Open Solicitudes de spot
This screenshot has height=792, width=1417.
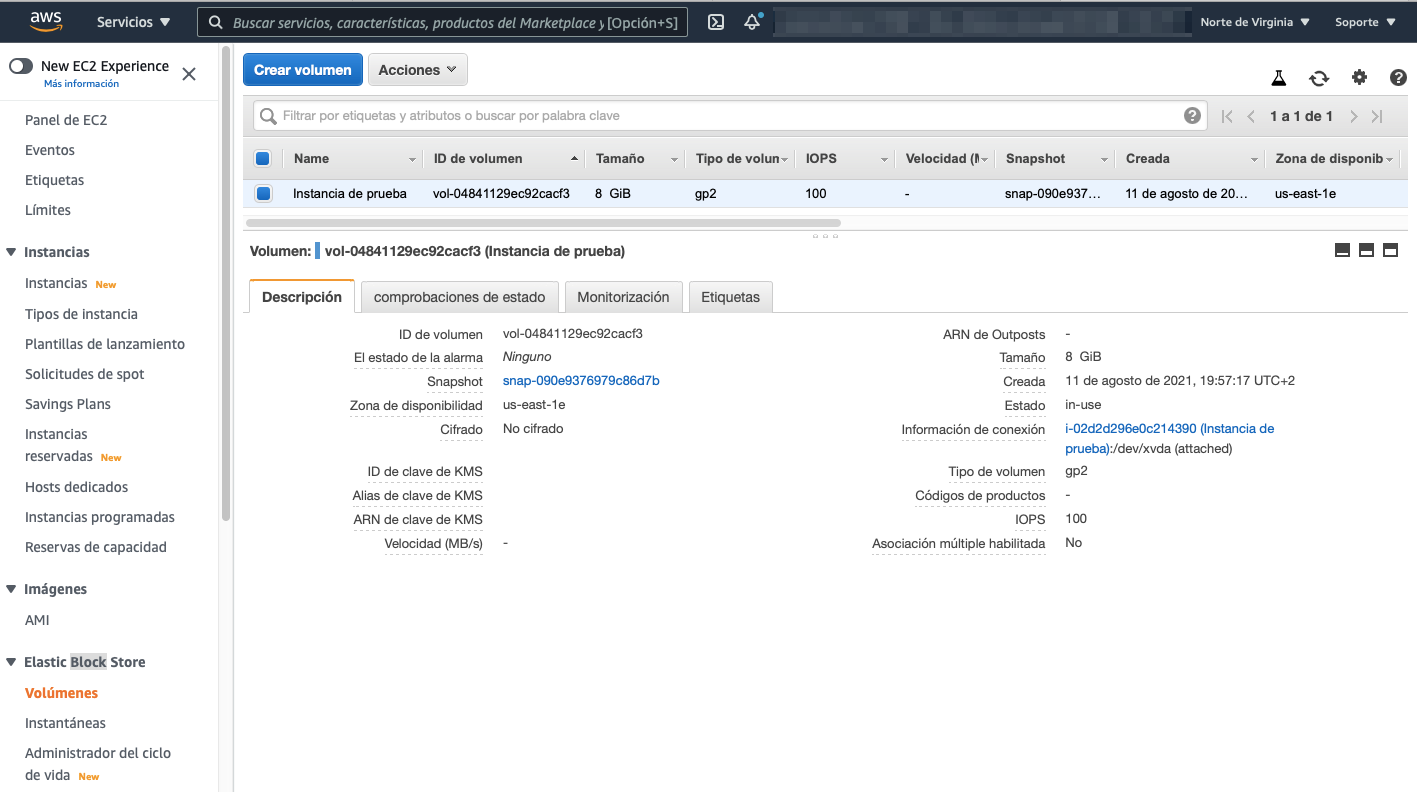[85, 374]
